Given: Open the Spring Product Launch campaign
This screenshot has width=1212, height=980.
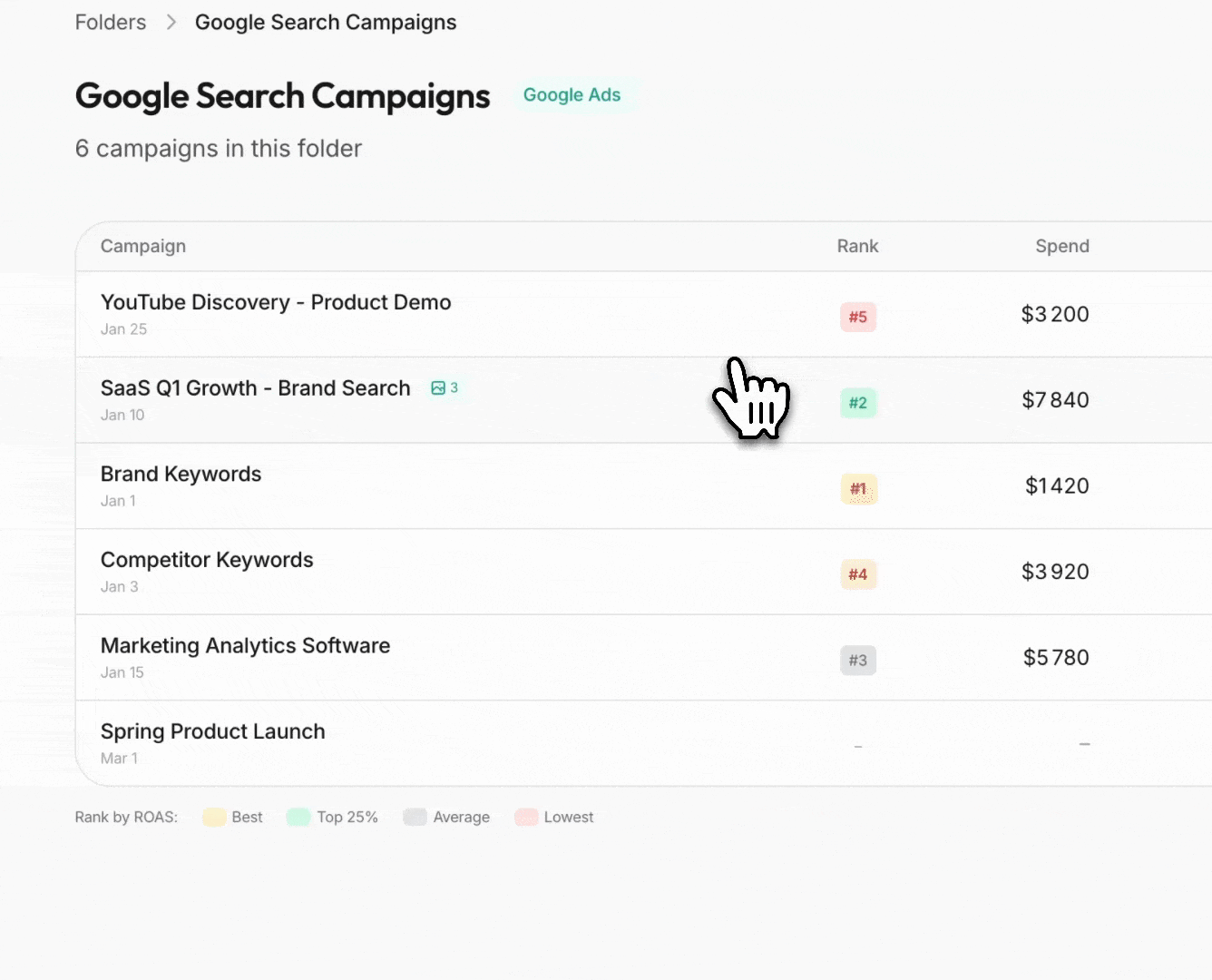Looking at the screenshot, I should (x=212, y=731).
